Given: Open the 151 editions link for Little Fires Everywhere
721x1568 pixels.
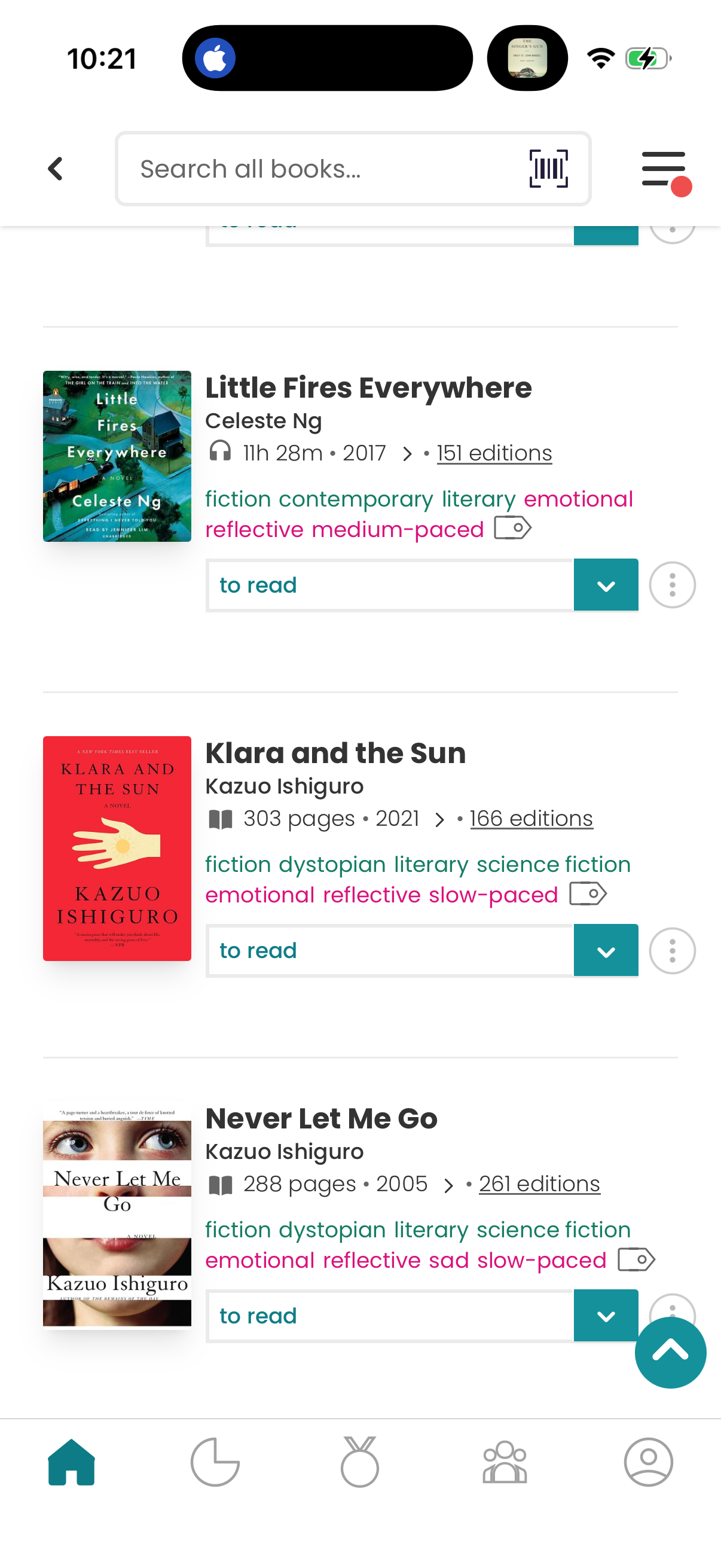Looking at the screenshot, I should tap(493, 452).
